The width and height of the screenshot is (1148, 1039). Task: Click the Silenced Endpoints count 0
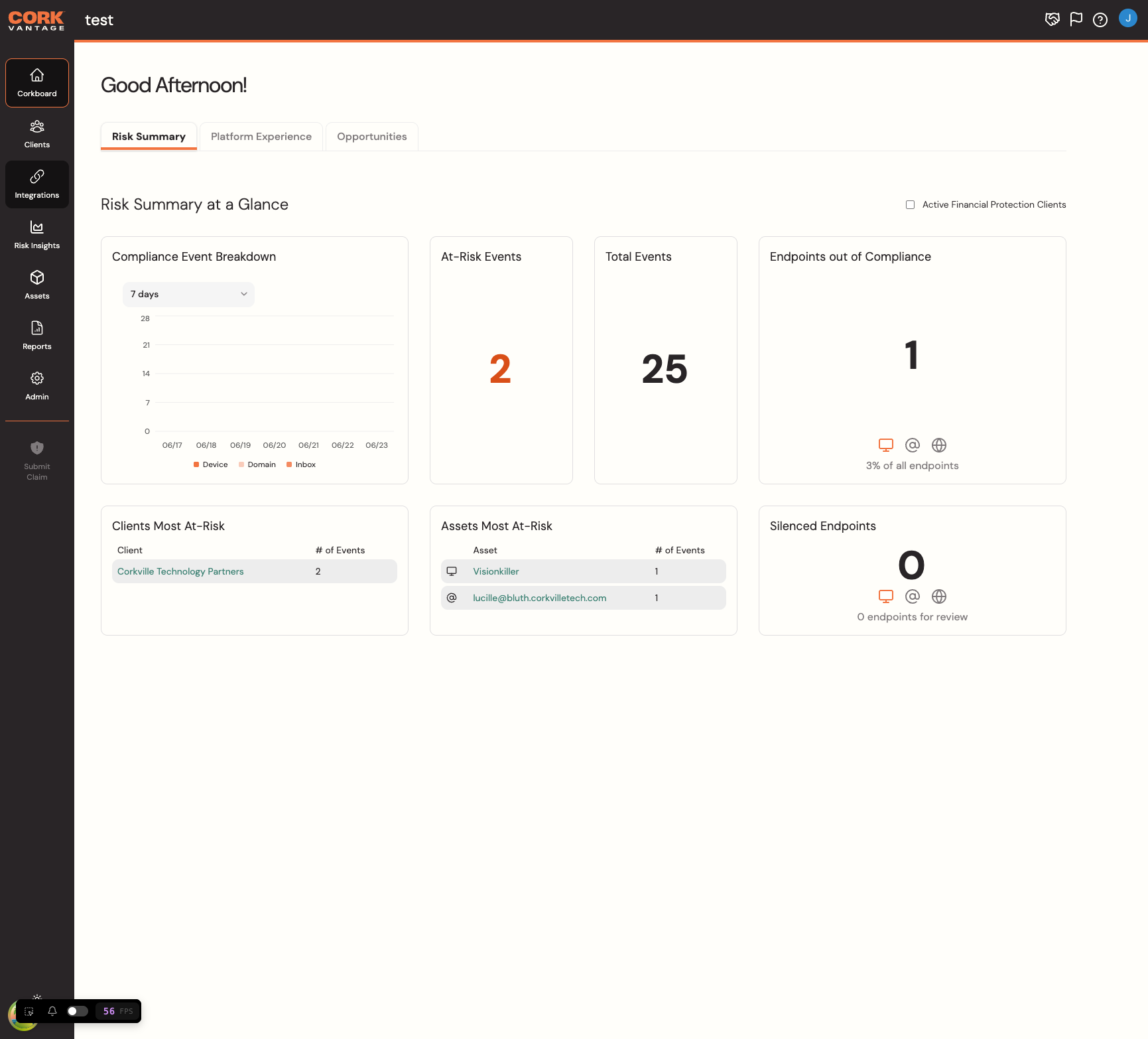pos(912,565)
